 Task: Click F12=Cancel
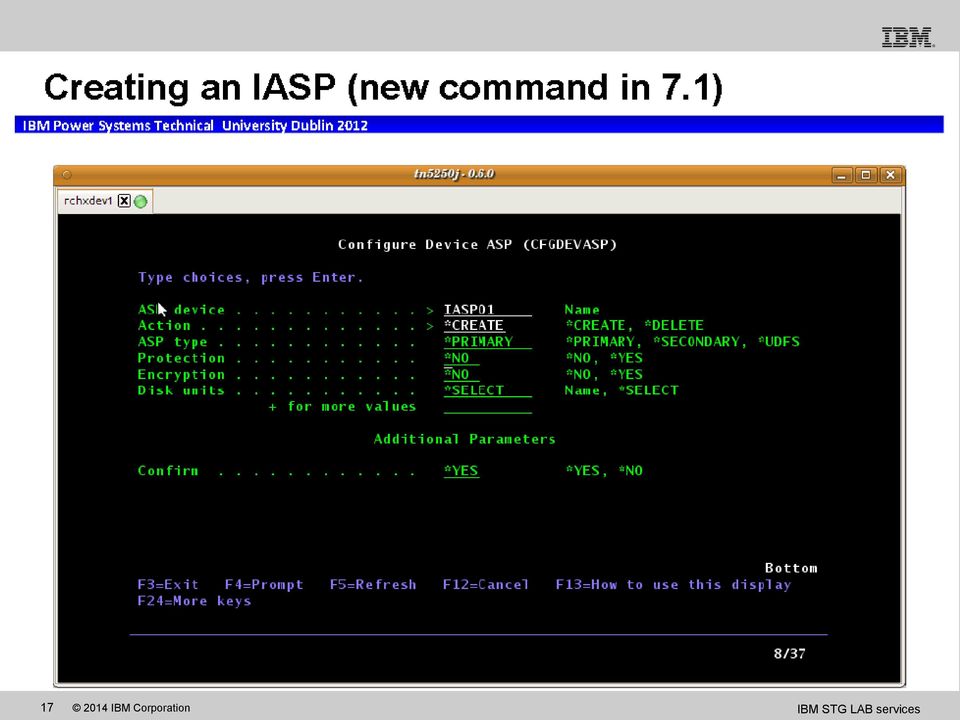click(x=486, y=585)
